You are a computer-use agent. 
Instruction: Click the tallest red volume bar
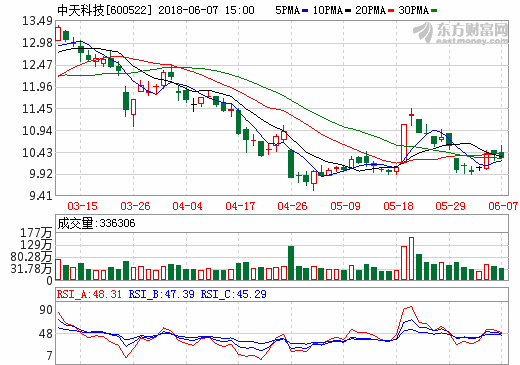pyautogui.click(x=411, y=259)
